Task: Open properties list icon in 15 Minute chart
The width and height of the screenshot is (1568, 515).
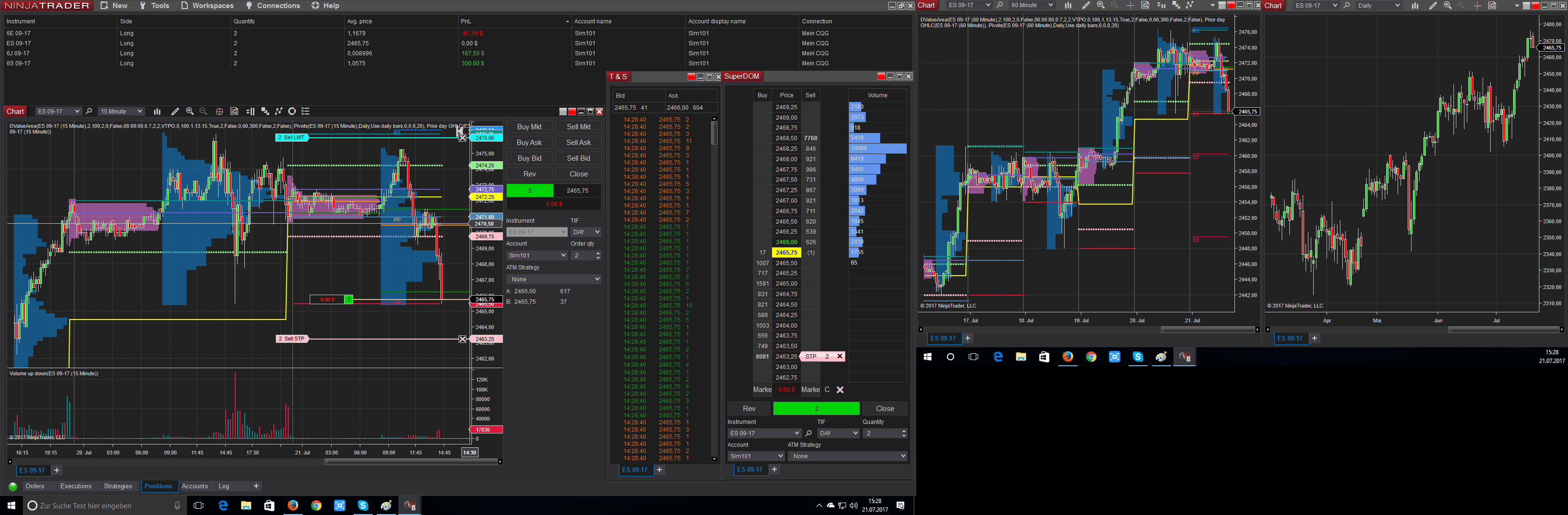Action: point(305,111)
